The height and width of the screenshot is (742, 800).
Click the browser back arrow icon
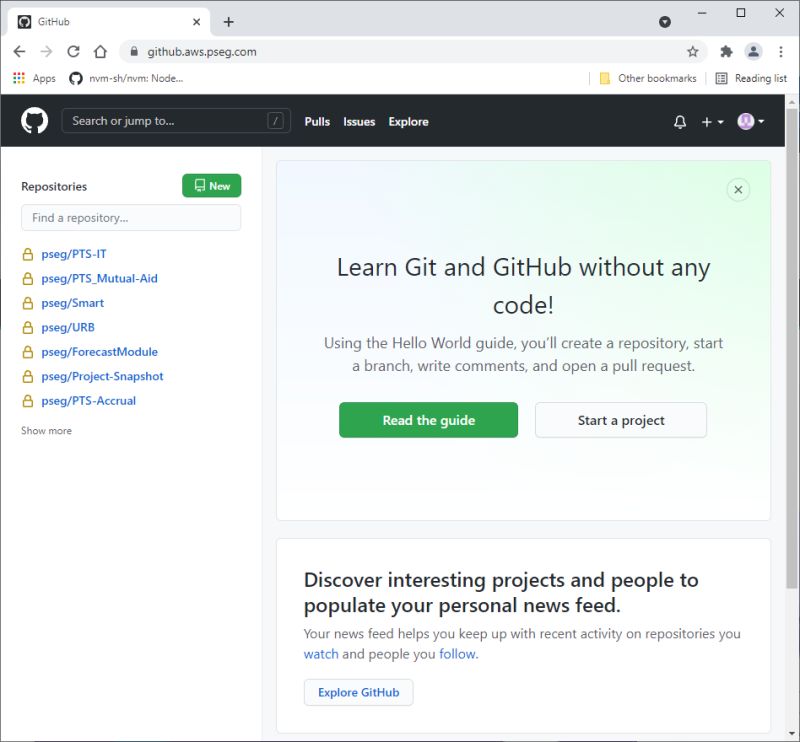click(x=19, y=51)
